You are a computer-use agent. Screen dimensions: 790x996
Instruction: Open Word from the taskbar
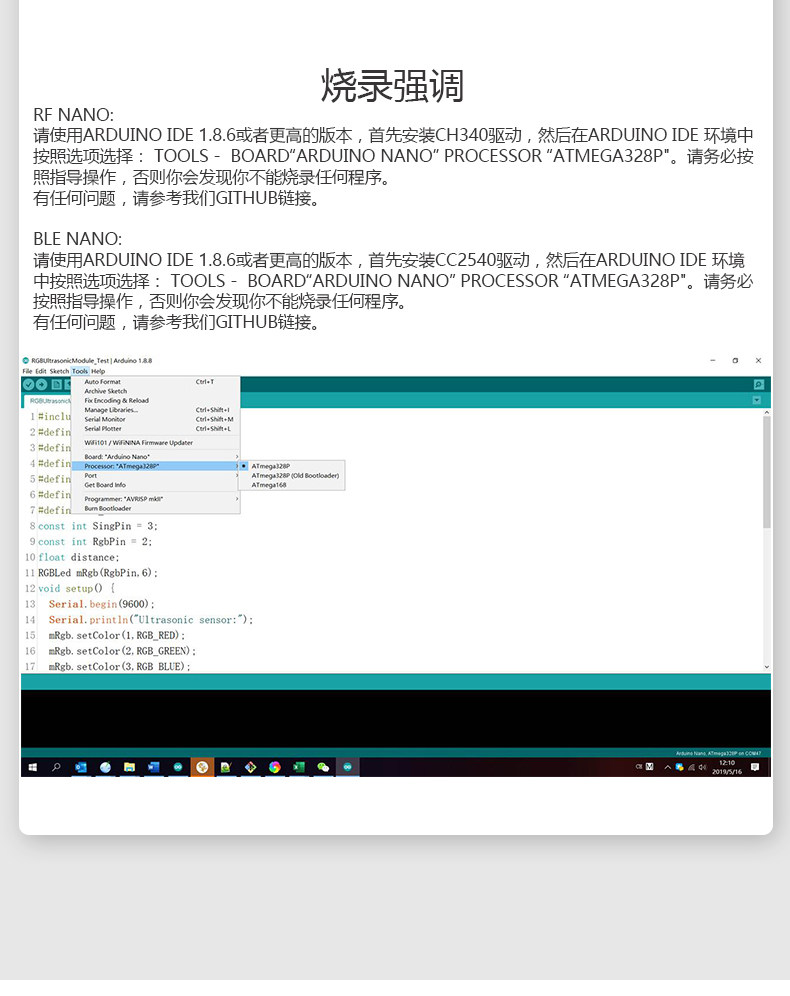(154, 767)
